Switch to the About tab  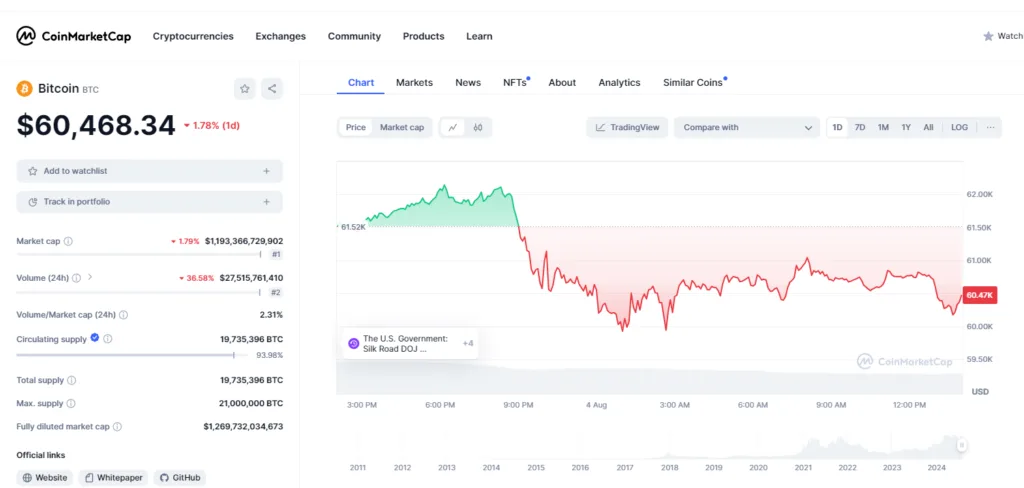click(x=562, y=82)
